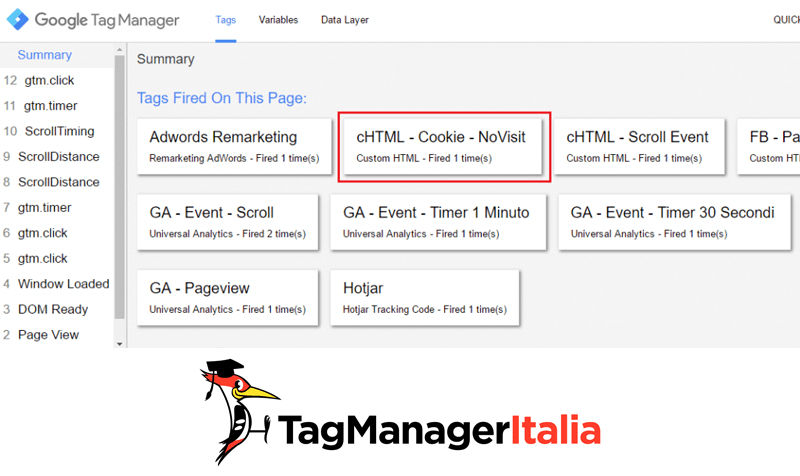Image resolution: width=800 pixels, height=476 pixels.
Task: Open GA - Event - Timer 1 Minuto tag
Action: pos(438,222)
